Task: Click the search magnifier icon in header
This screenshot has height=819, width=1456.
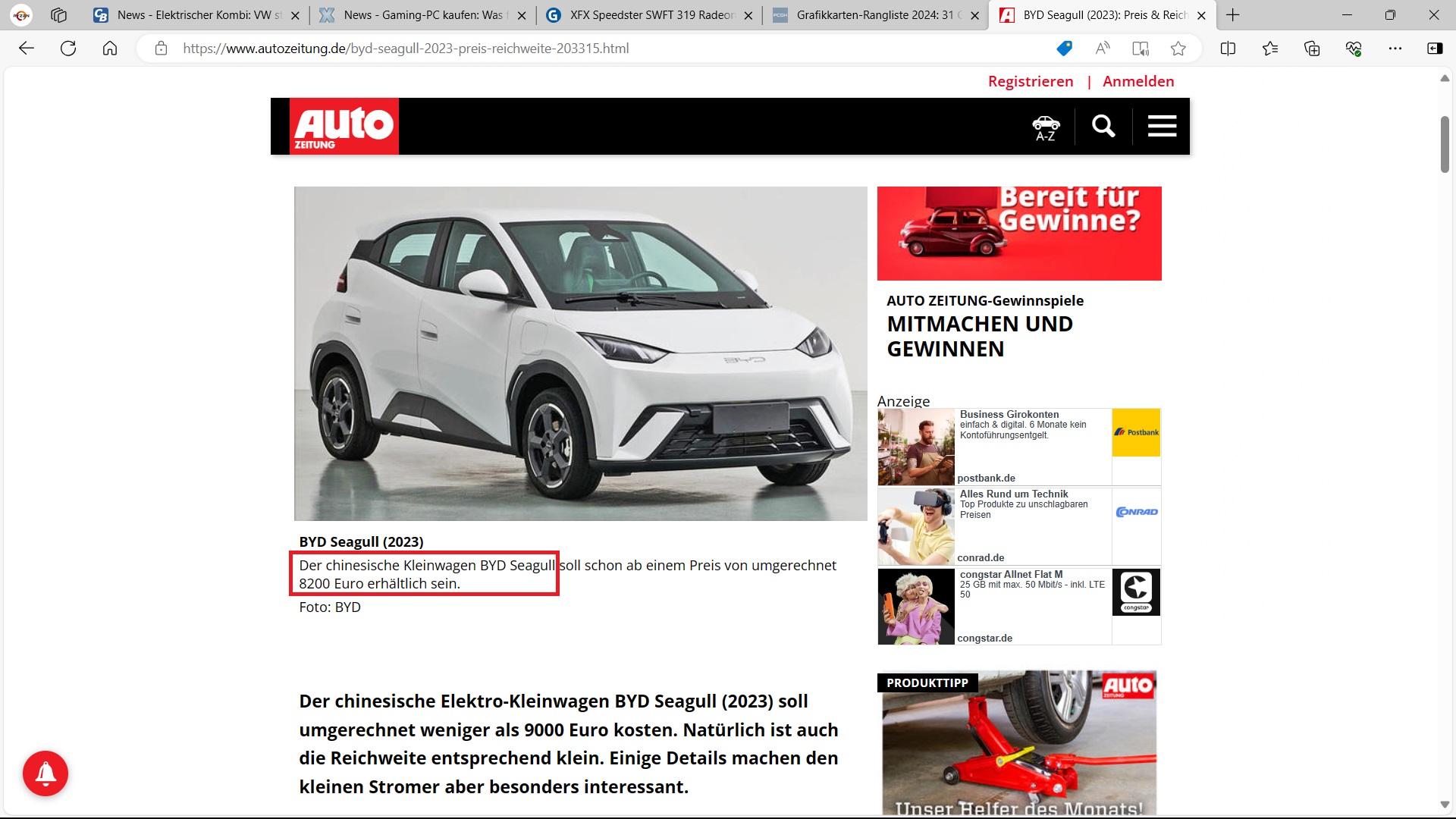Action: (x=1103, y=126)
